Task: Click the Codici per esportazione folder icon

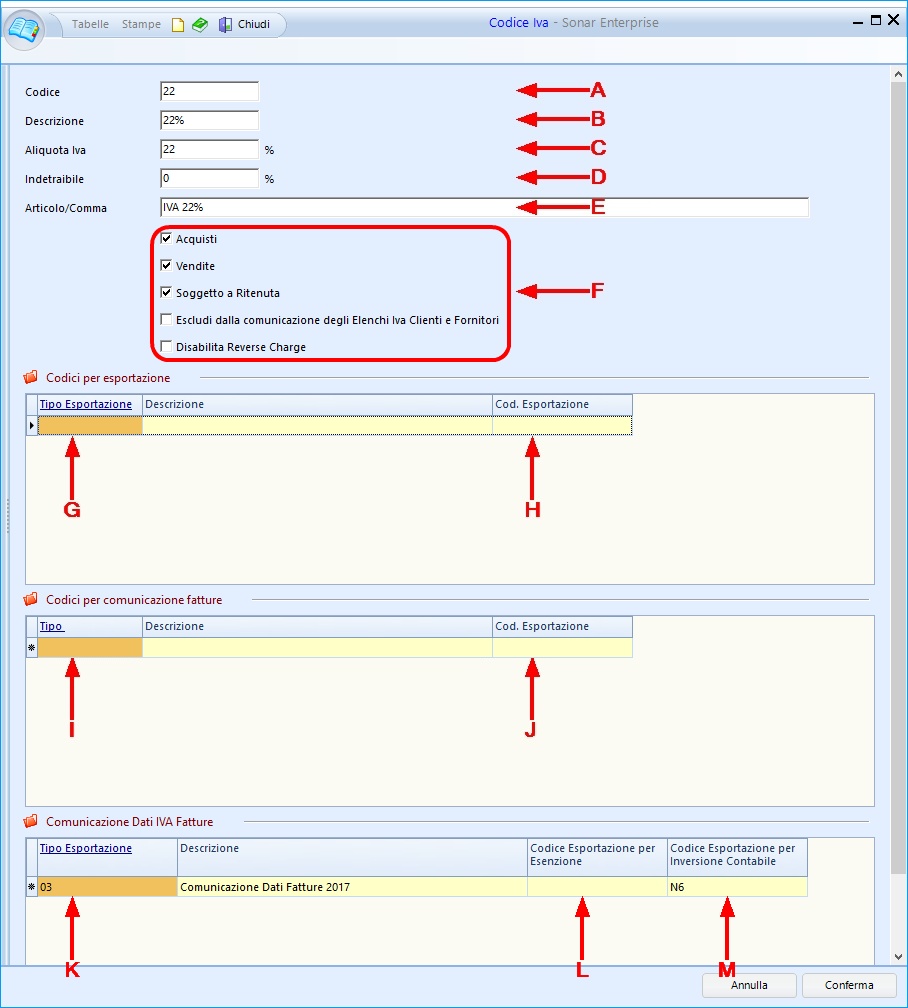Action: coord(30,378)
